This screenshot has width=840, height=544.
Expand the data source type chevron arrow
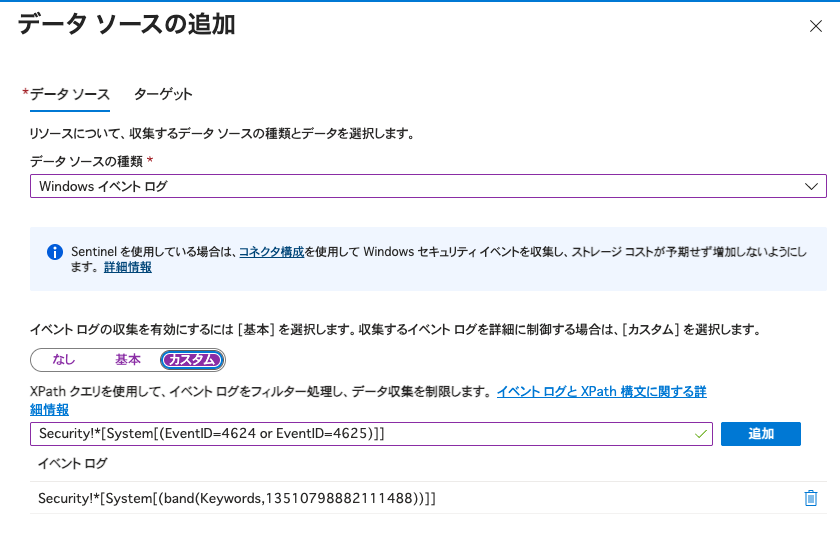tap(811, 187)
